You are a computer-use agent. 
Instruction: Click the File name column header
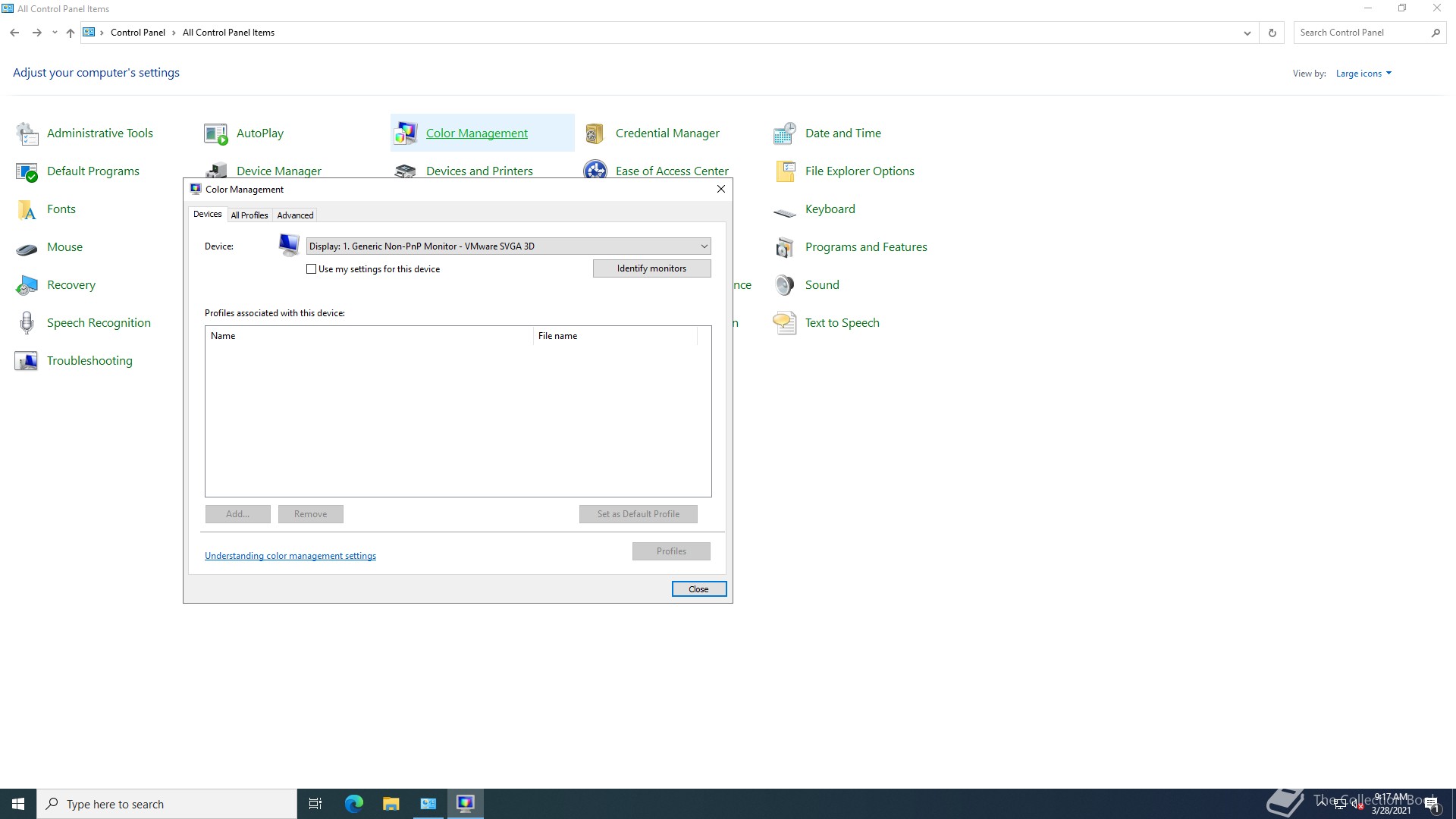[x=614, y=336]
